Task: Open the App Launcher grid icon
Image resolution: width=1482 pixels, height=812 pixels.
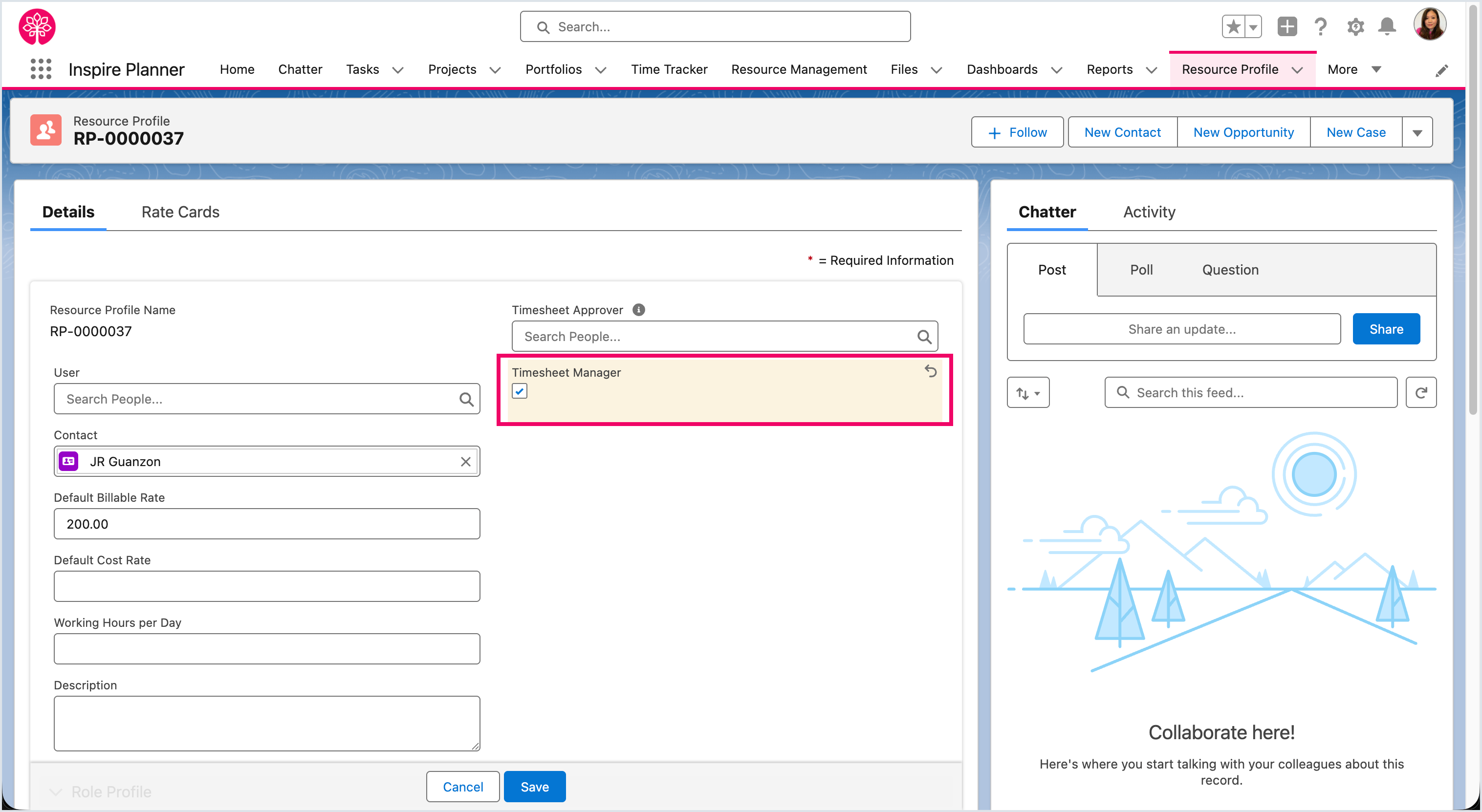Action: pyautogui.click(x=40, y=69)
